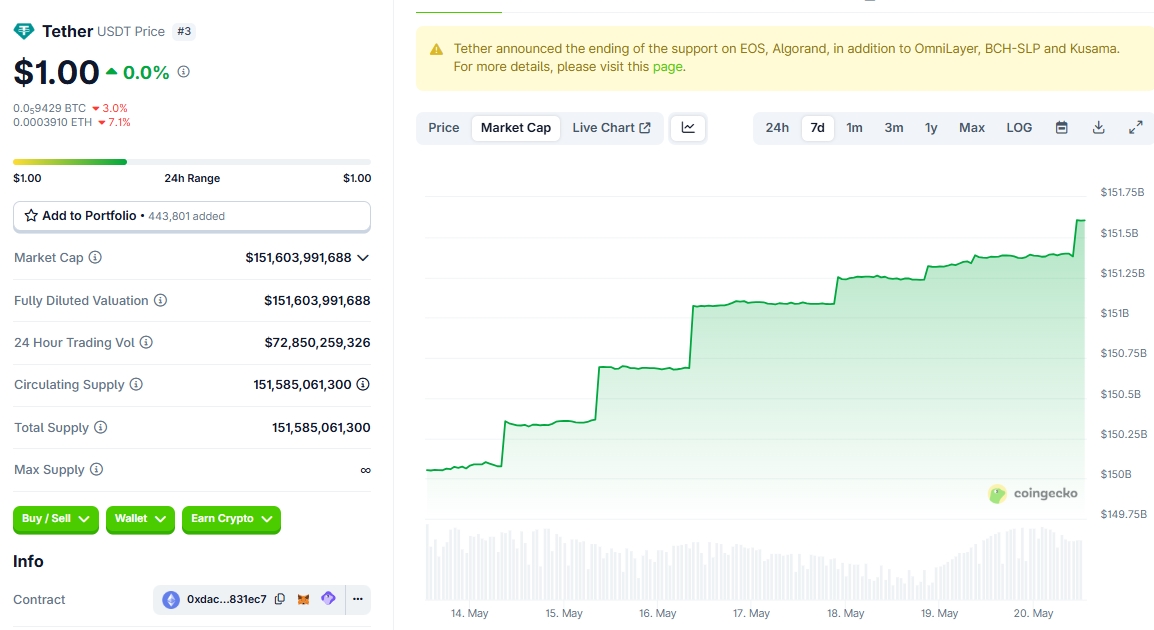
Task: Click the $151B axis label
Action: [x=1114, y=314]
